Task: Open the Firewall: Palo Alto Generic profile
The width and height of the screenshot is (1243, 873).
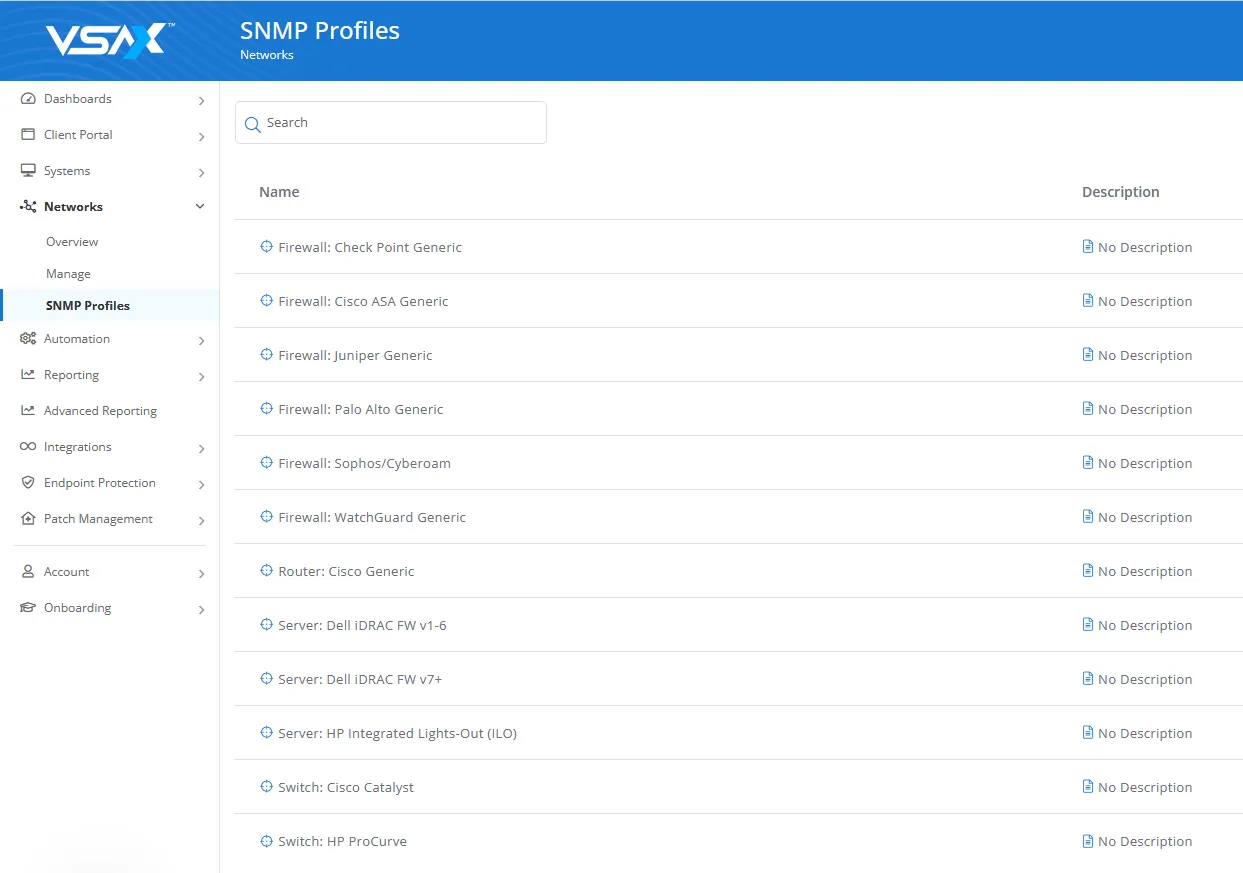Action: point(360,409)
